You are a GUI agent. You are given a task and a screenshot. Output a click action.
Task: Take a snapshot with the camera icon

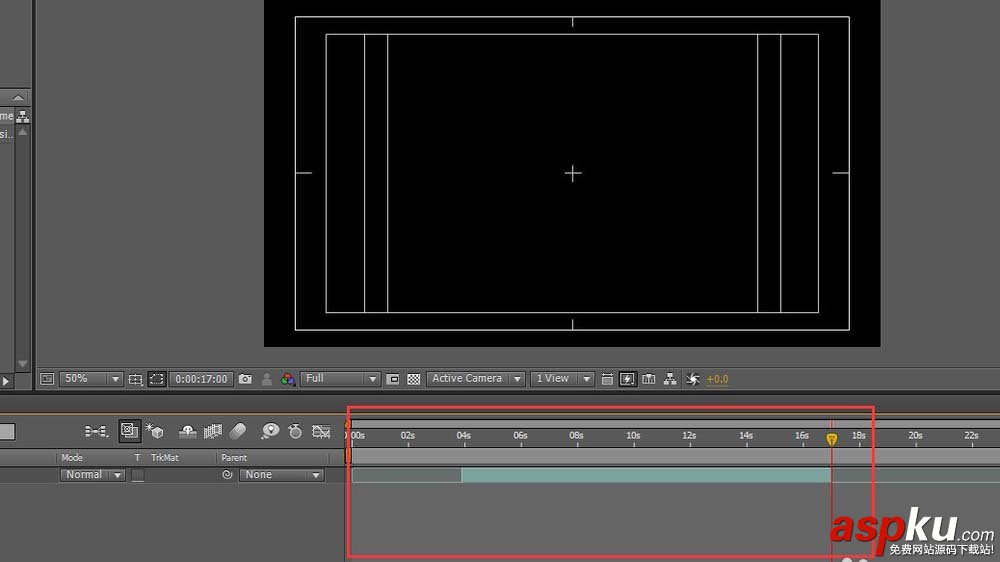pos(245,379)
